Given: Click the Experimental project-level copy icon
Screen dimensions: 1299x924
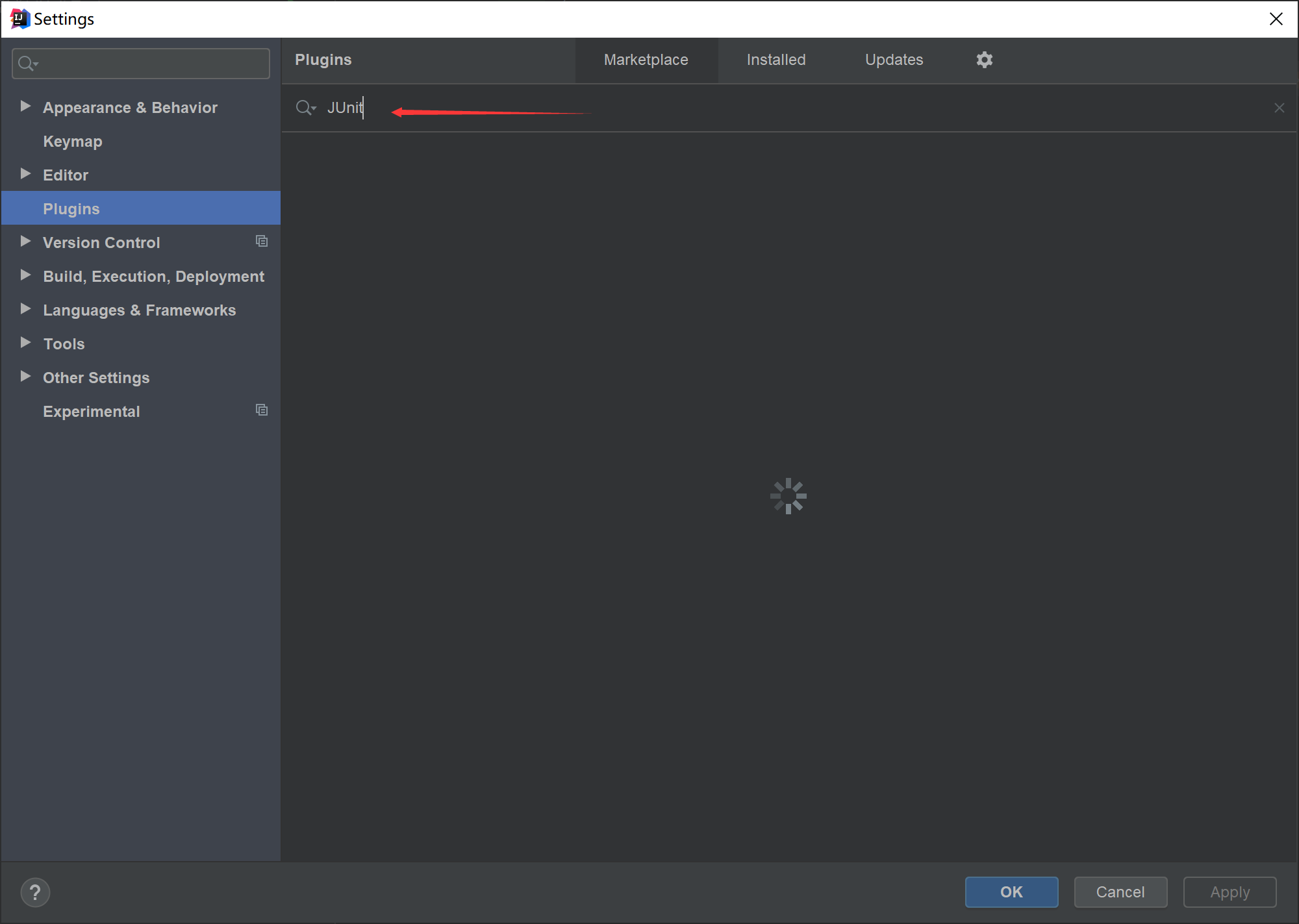Looking at the screenshot, I should point(262,410).
